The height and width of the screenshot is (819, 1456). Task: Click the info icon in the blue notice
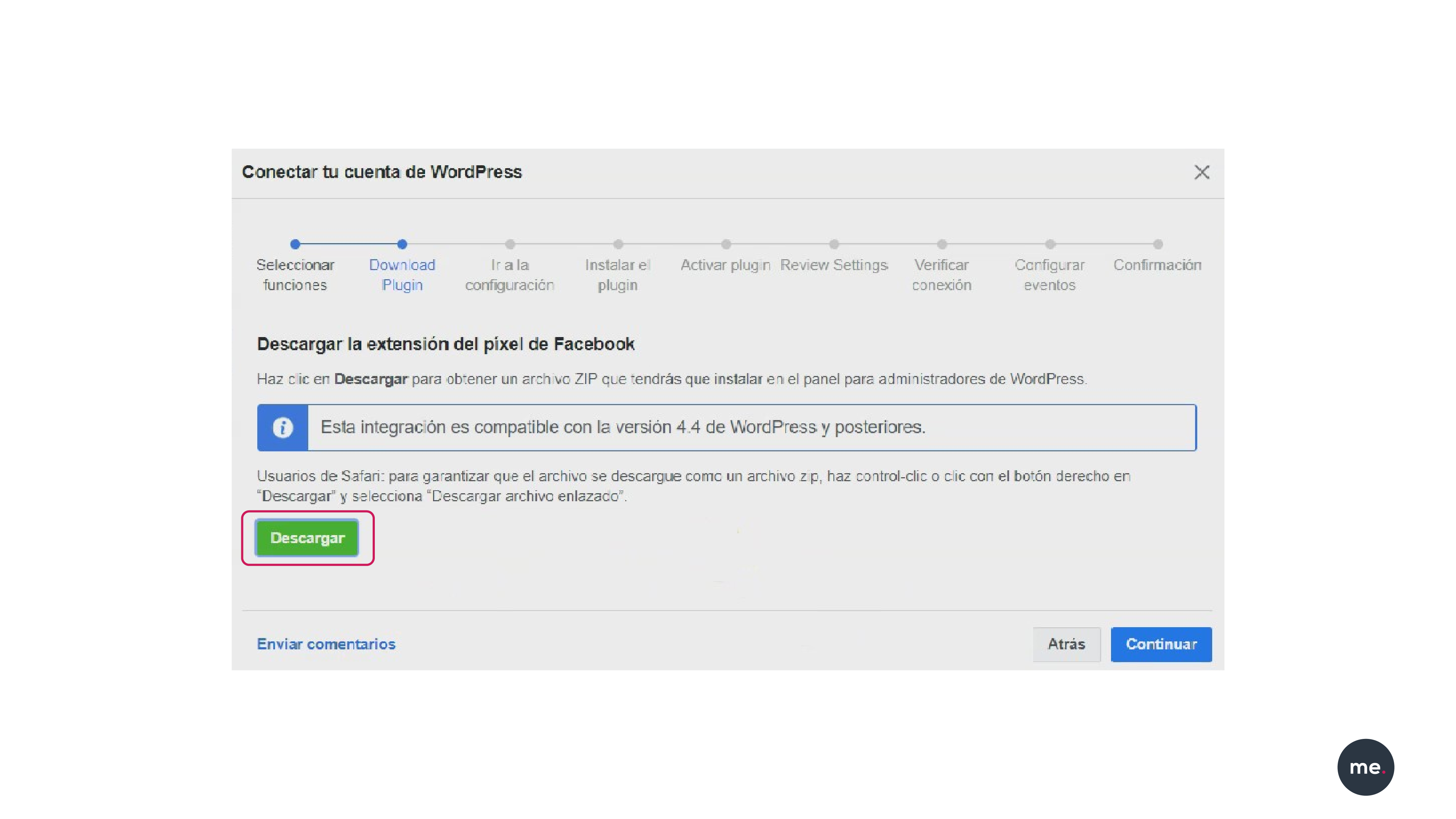(x=283, y=427)
